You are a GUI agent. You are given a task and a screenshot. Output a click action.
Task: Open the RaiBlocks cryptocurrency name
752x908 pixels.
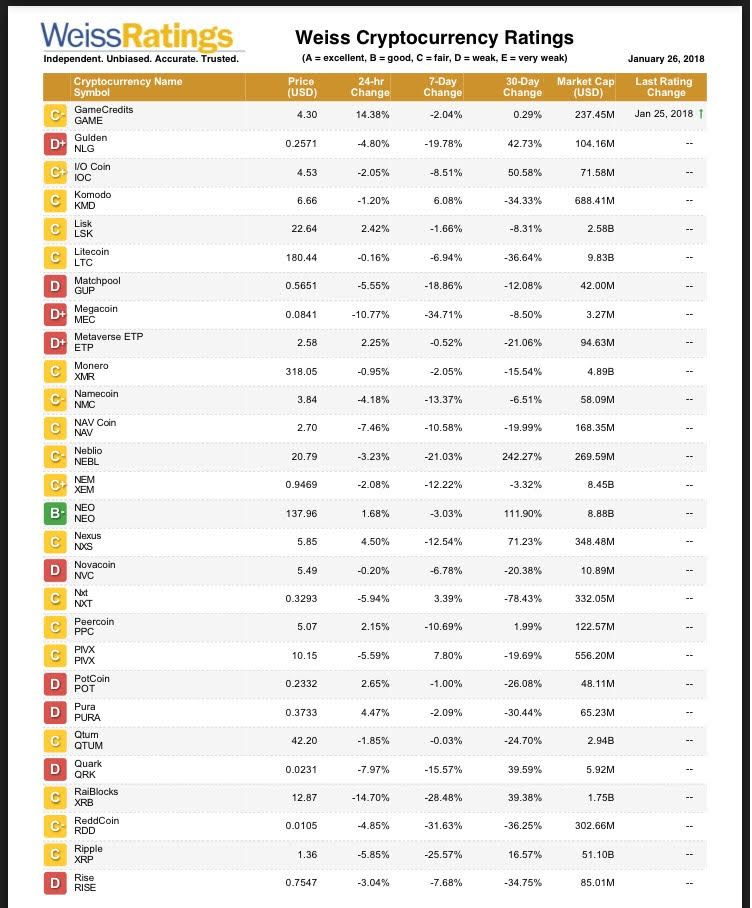click(x=96, y=792)
